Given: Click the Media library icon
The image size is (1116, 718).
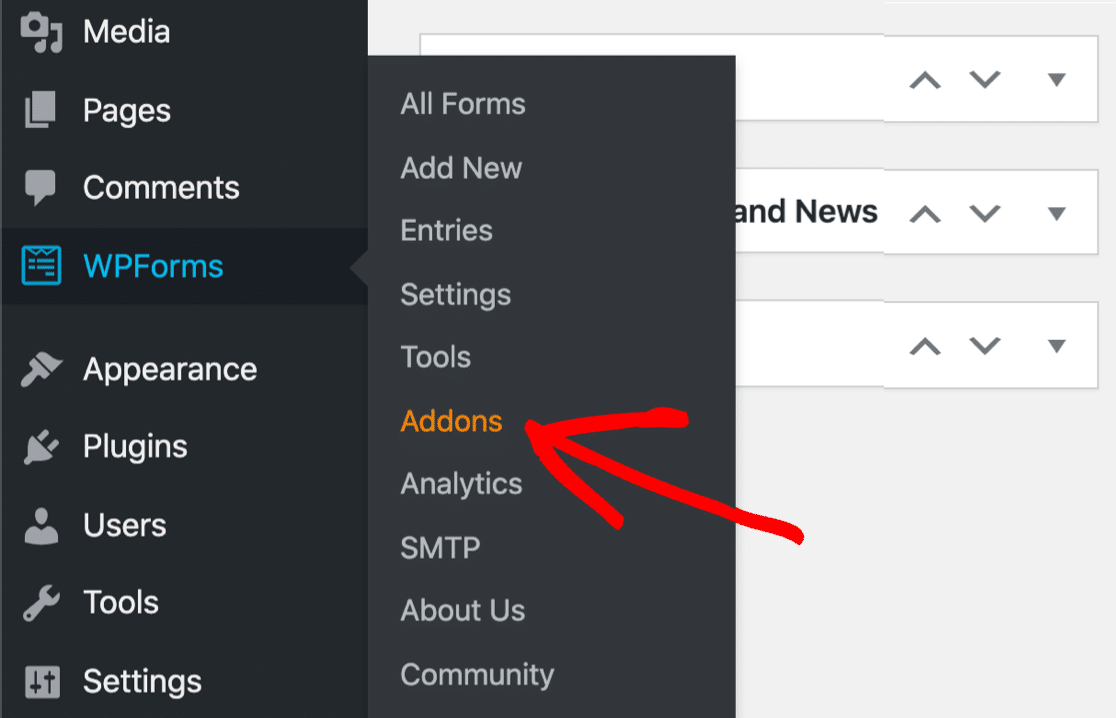Looking at the screenshot, I should click(42, 32).
